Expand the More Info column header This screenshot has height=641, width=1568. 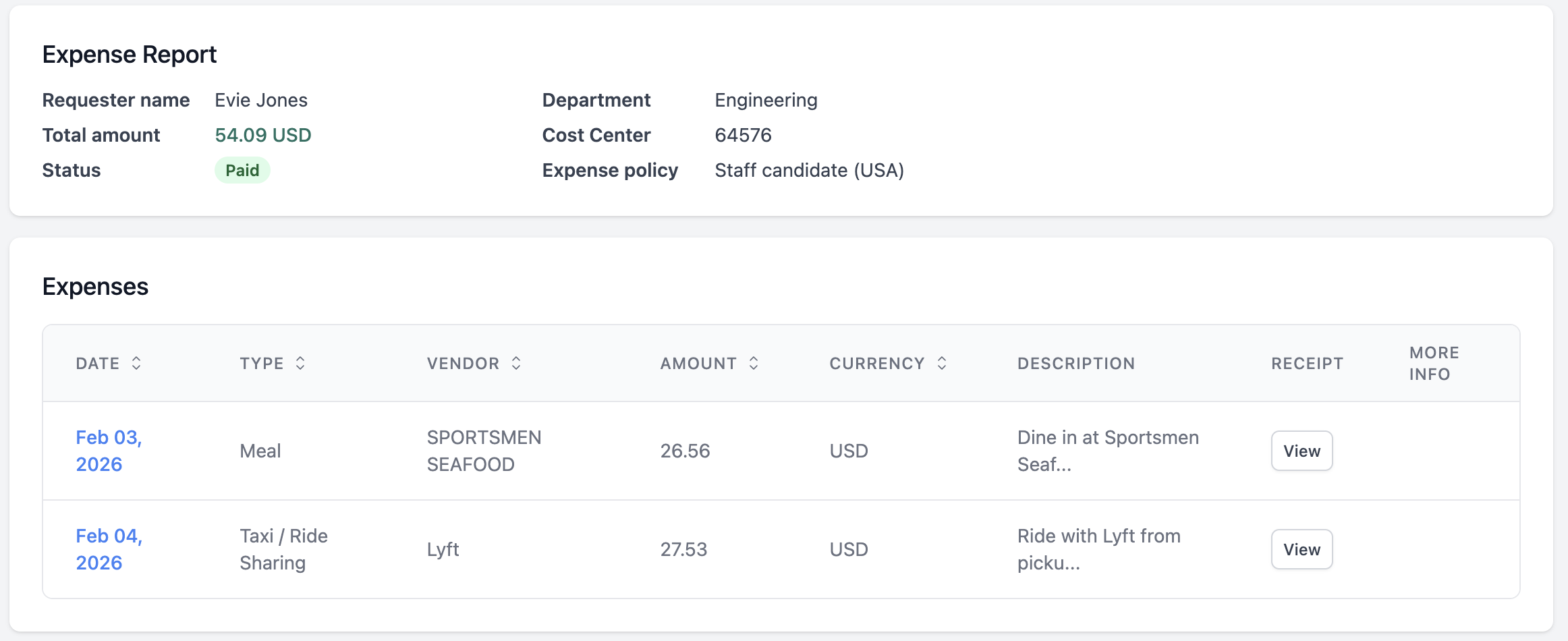tap(1433, 363)
